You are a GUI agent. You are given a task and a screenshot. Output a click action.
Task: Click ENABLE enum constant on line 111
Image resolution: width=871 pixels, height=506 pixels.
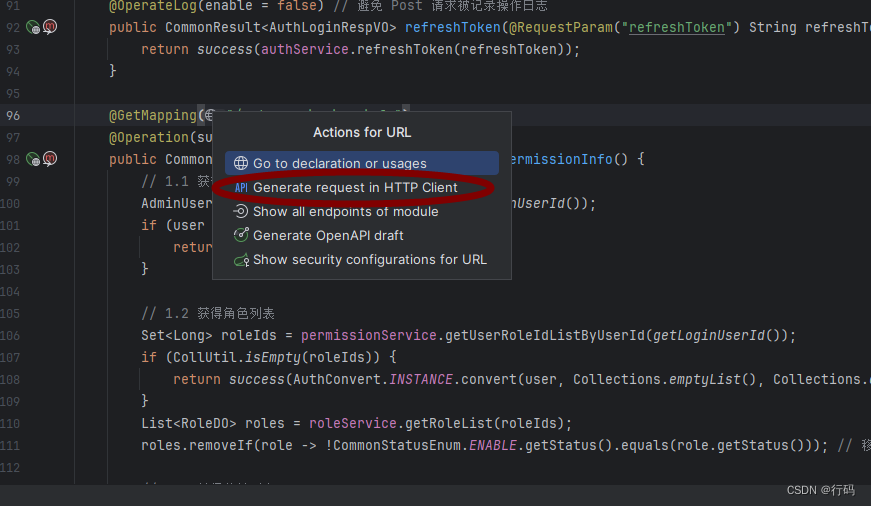493,445
